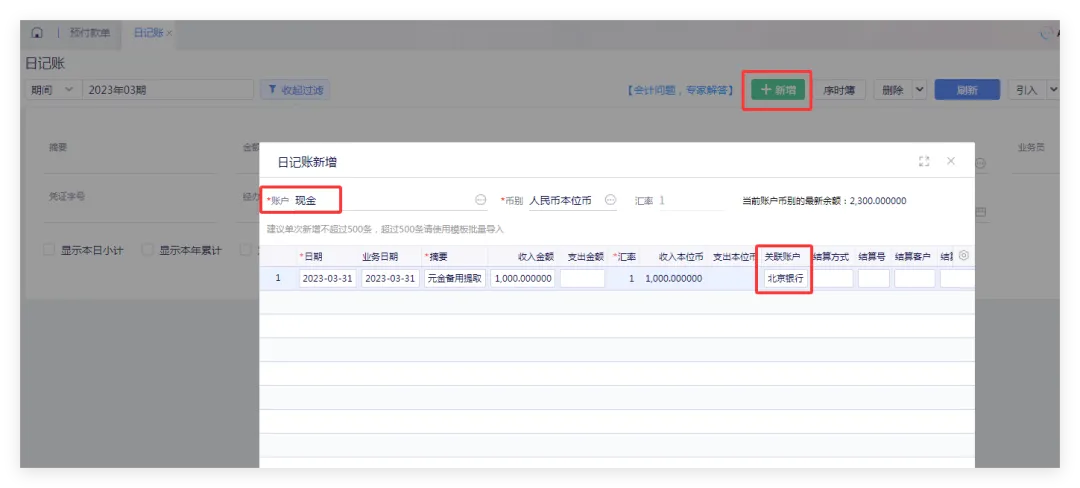Viewport: 1080px width, 488px height.
Task: Click the 业务日期 column header
Action: (380, 256)
